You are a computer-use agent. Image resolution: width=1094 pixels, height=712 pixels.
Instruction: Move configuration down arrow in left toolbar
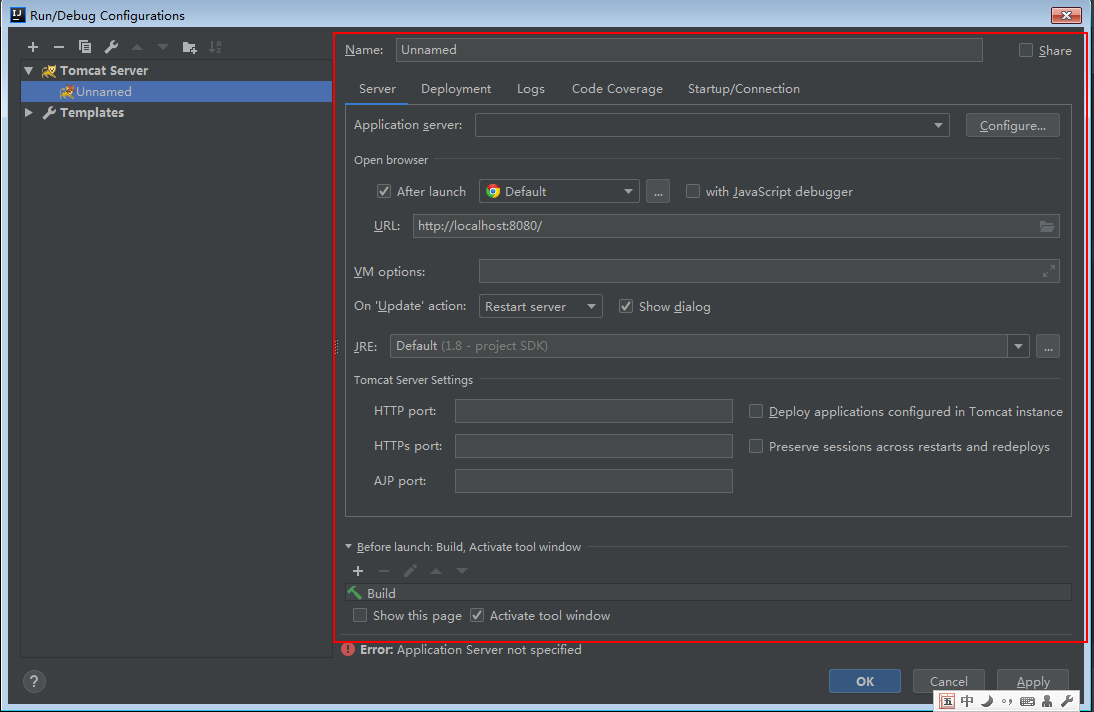(x=163, y=47)
